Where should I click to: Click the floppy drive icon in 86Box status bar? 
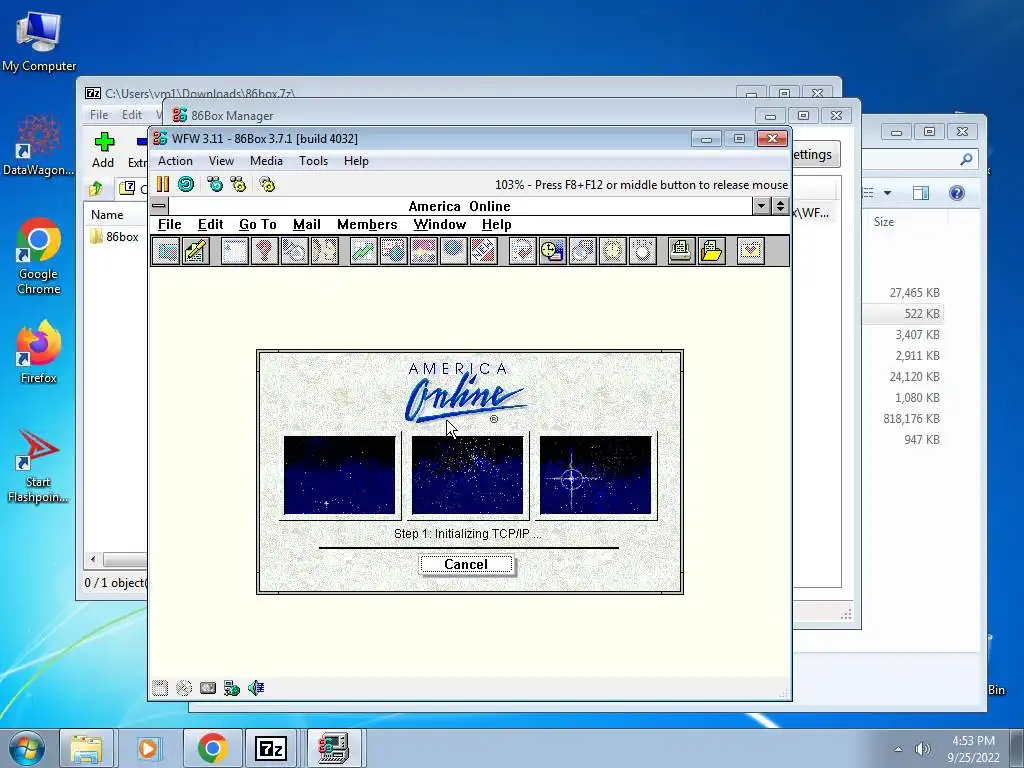[160, 688]
